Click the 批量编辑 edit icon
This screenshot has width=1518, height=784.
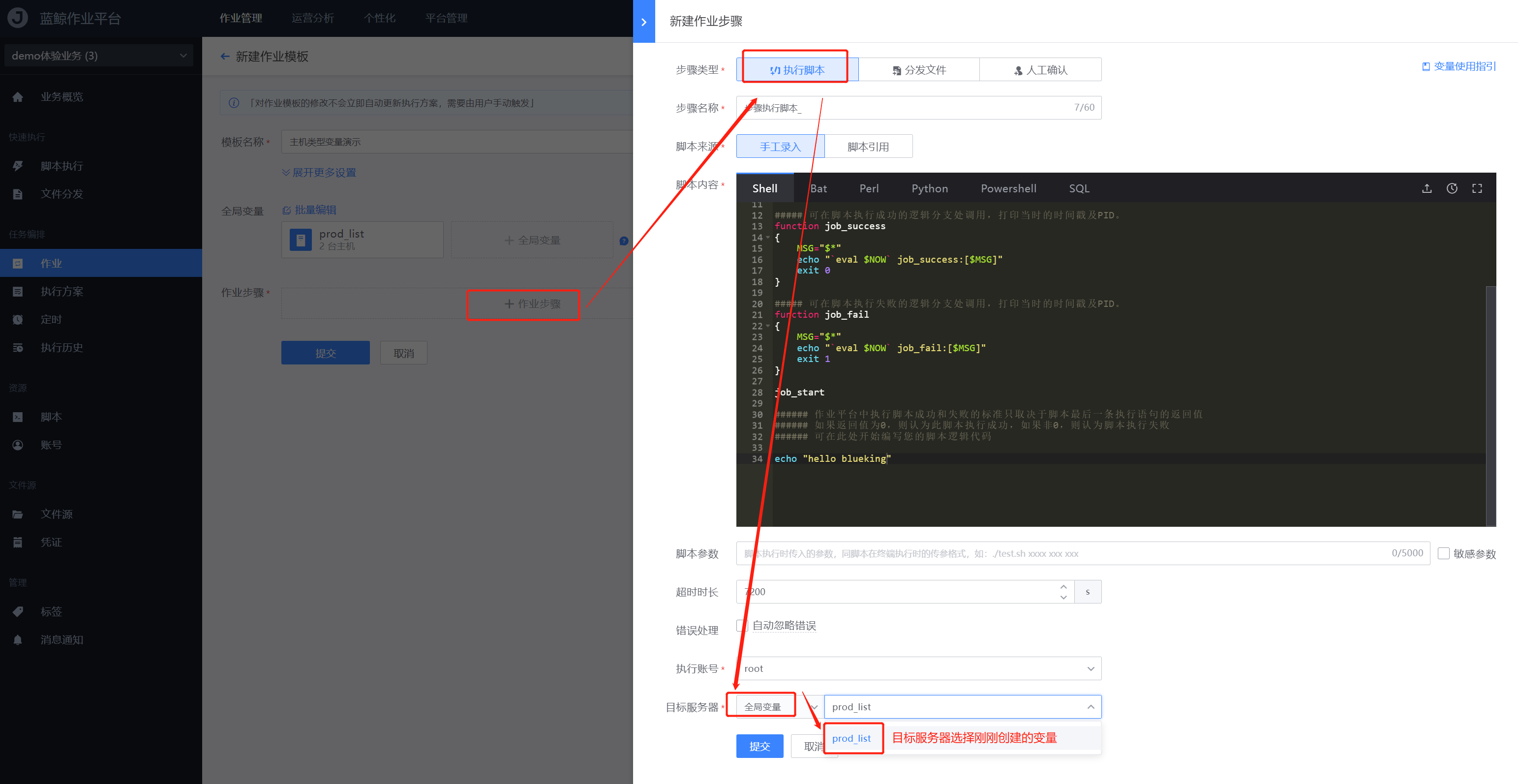click(x=287, y=211)
